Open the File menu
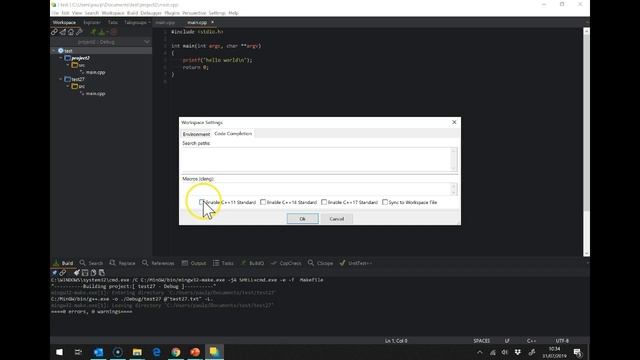 pos(56,13)
